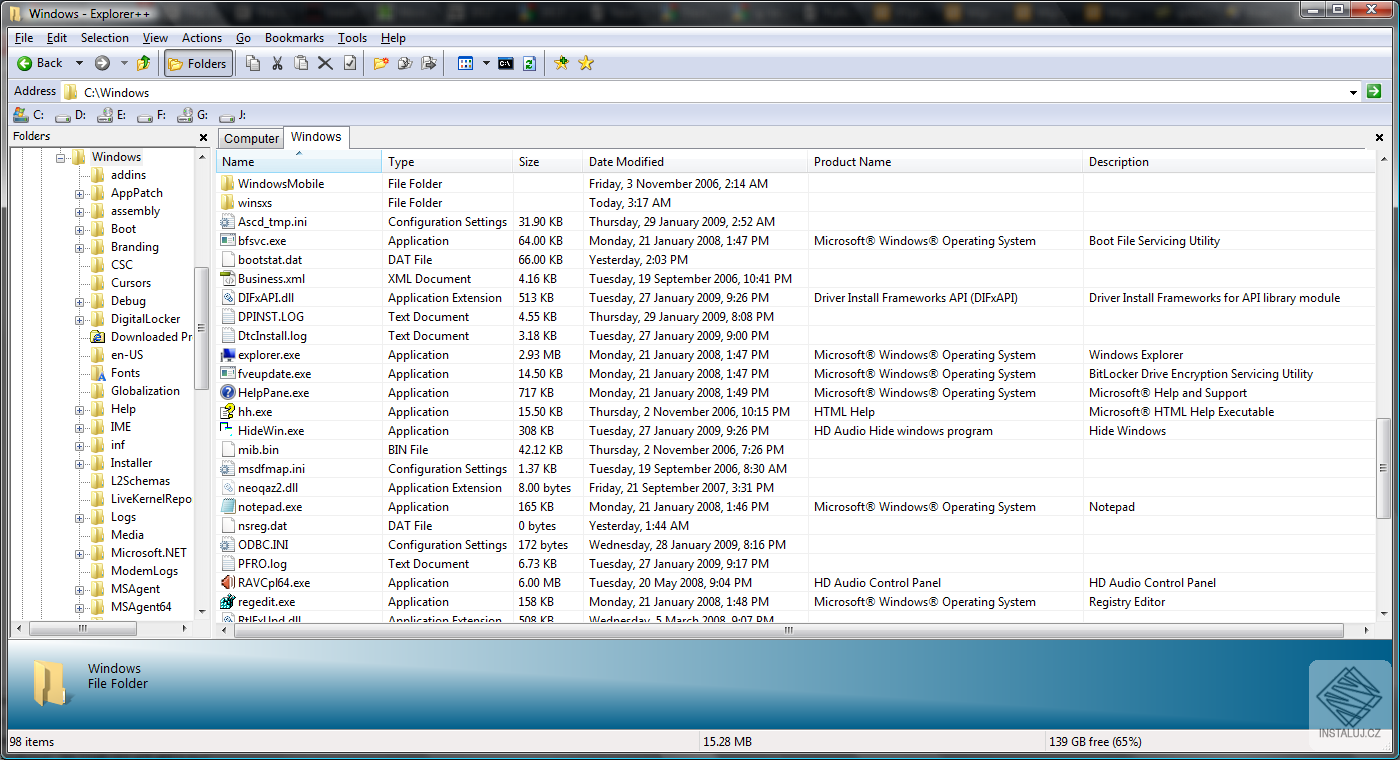This screenshot has height=760, width=1400.
Task: Click the green Go arrow button
Action: click(x=1374, y=91)
